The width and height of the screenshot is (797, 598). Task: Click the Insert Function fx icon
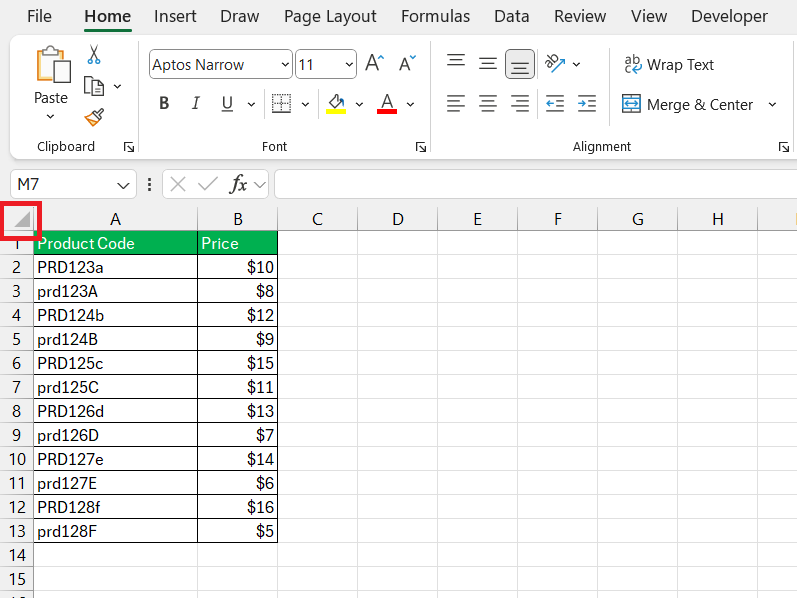[x=238, y=184]
